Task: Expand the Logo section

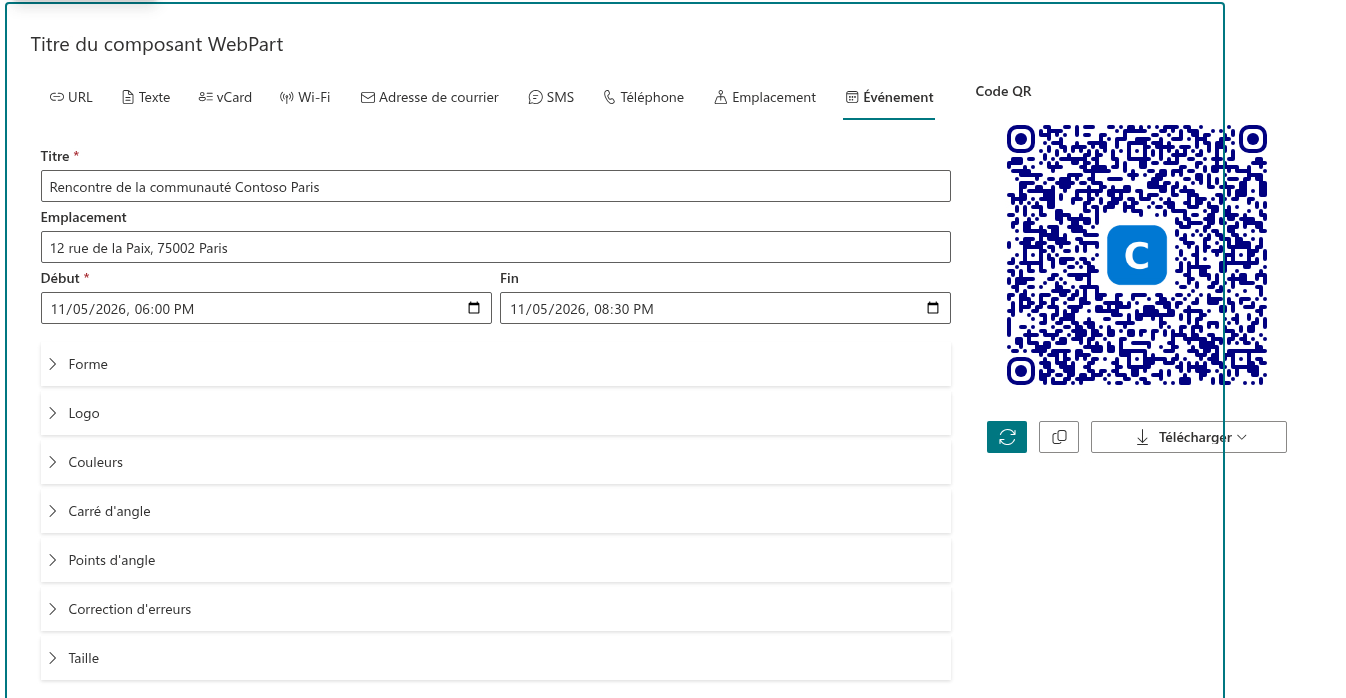Action: pos(496,414)
